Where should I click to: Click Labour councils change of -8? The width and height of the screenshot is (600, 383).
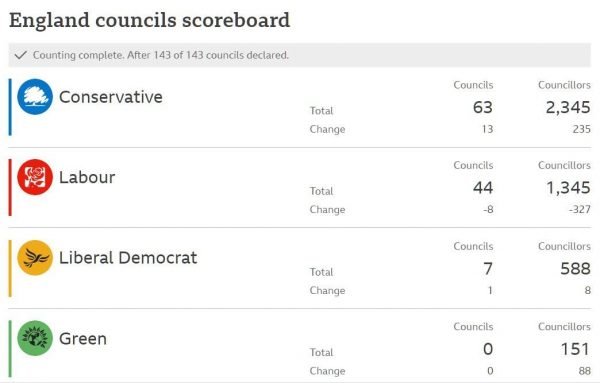[488, 209]
